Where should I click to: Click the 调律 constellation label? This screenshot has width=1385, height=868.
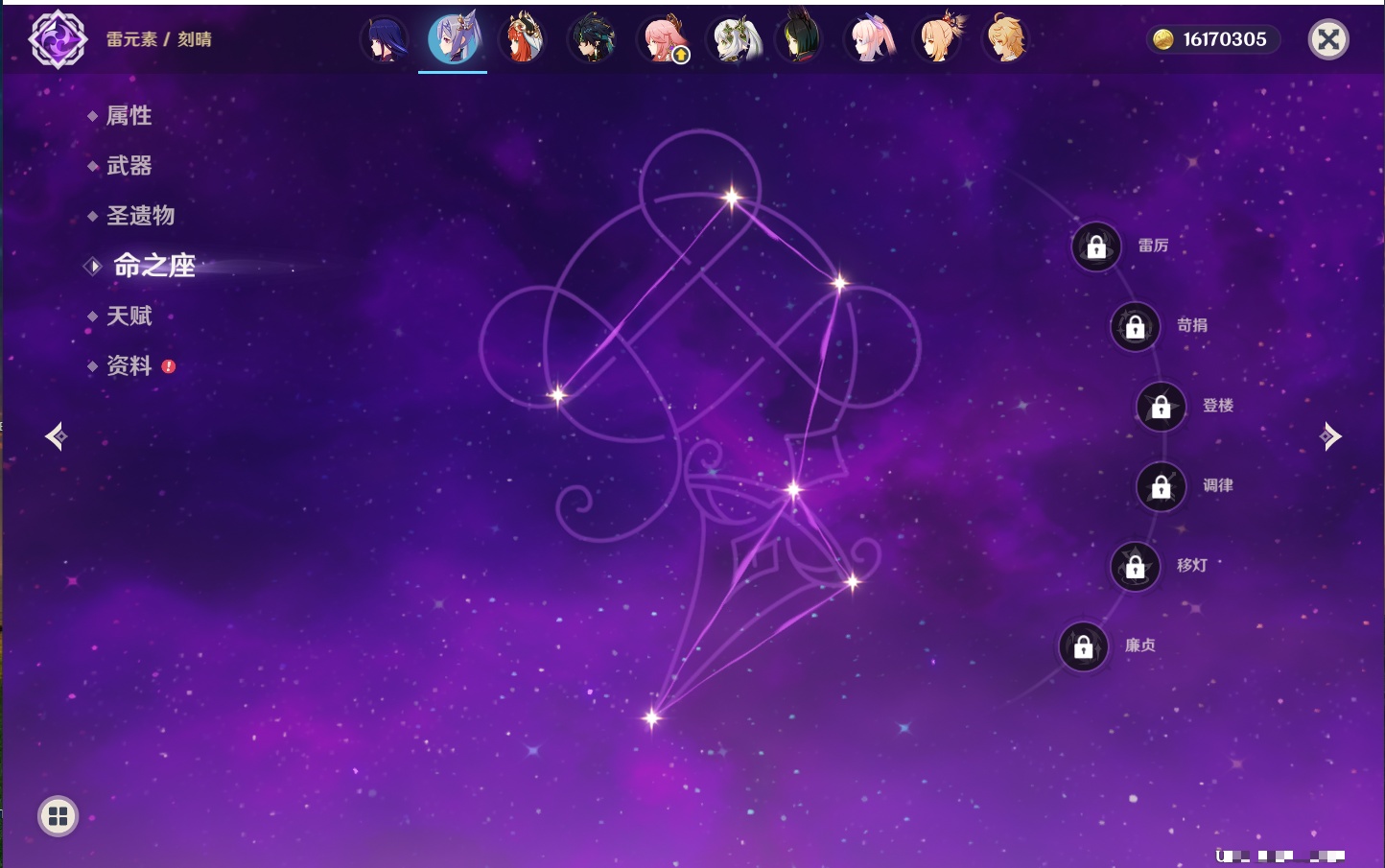click(1218, 485)
